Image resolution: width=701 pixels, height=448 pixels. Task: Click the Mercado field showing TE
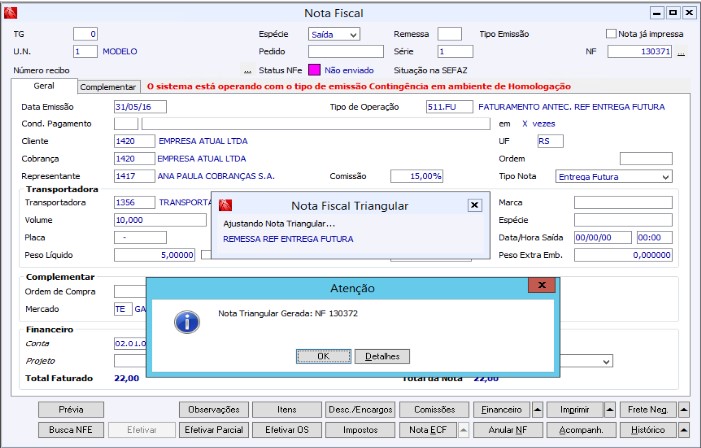click(123, 309)
